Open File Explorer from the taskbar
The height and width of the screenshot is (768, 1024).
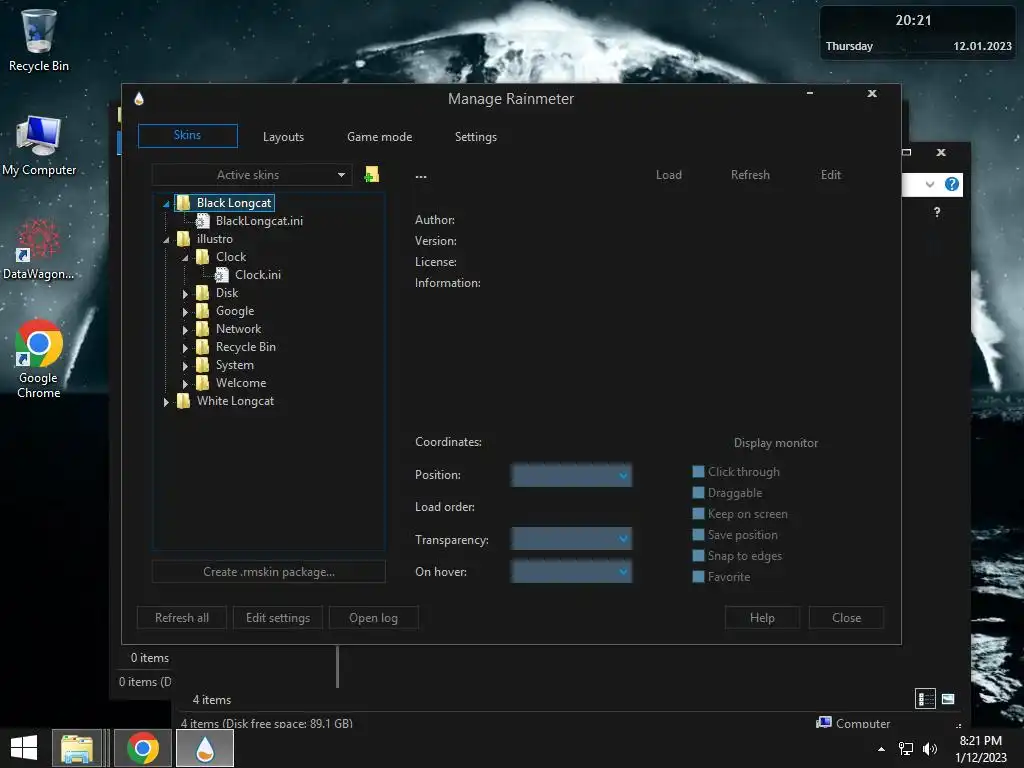pyautogui.click(x=77, y=748)
